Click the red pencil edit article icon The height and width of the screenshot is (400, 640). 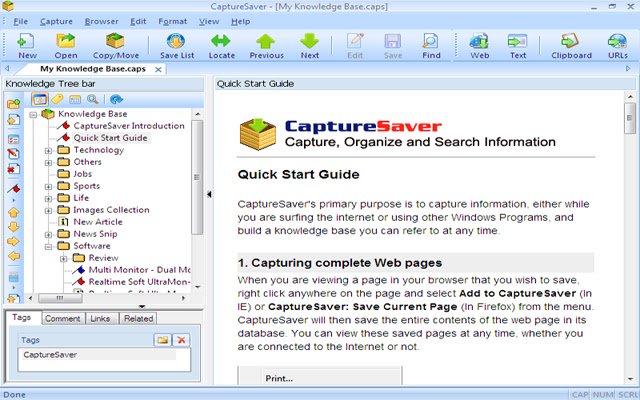pos(13,154)
